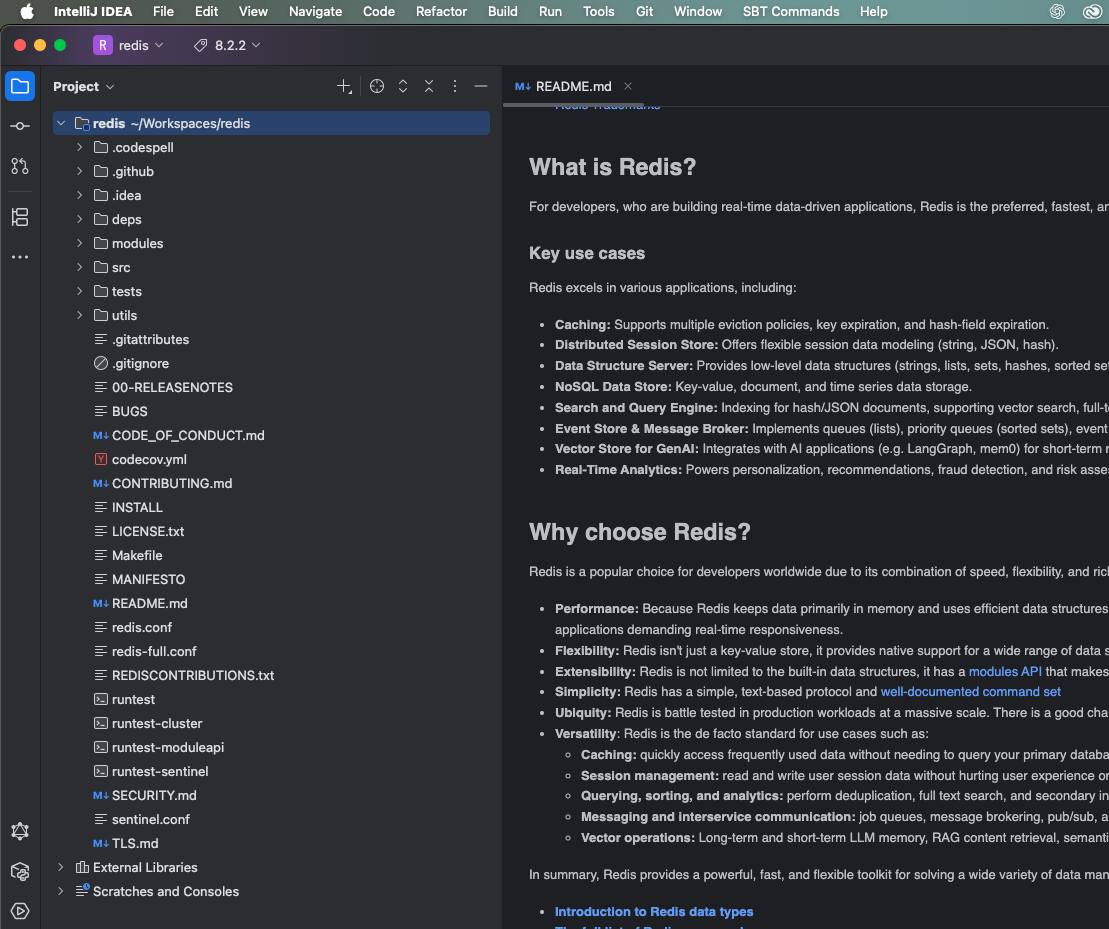Click the New File or Directory plus icon

(344, 86)
